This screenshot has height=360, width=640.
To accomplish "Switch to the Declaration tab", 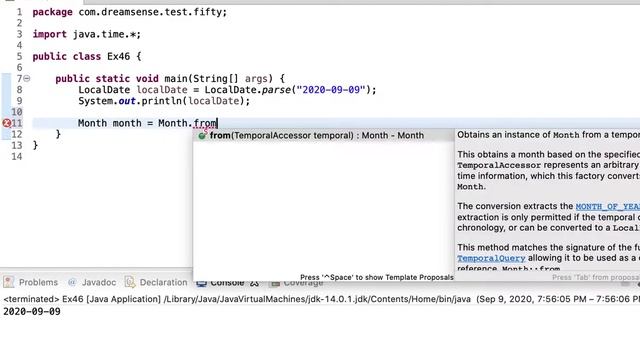I will pos(156,282).
